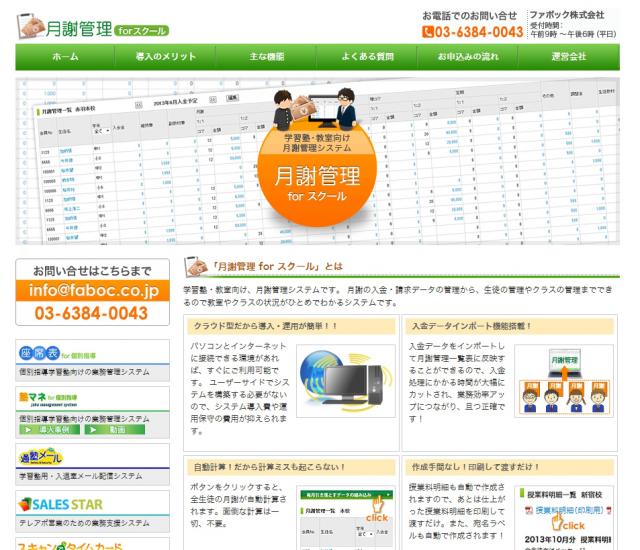
Task: Open the 運営会社 navigation item
Action: tap(569, 57)
